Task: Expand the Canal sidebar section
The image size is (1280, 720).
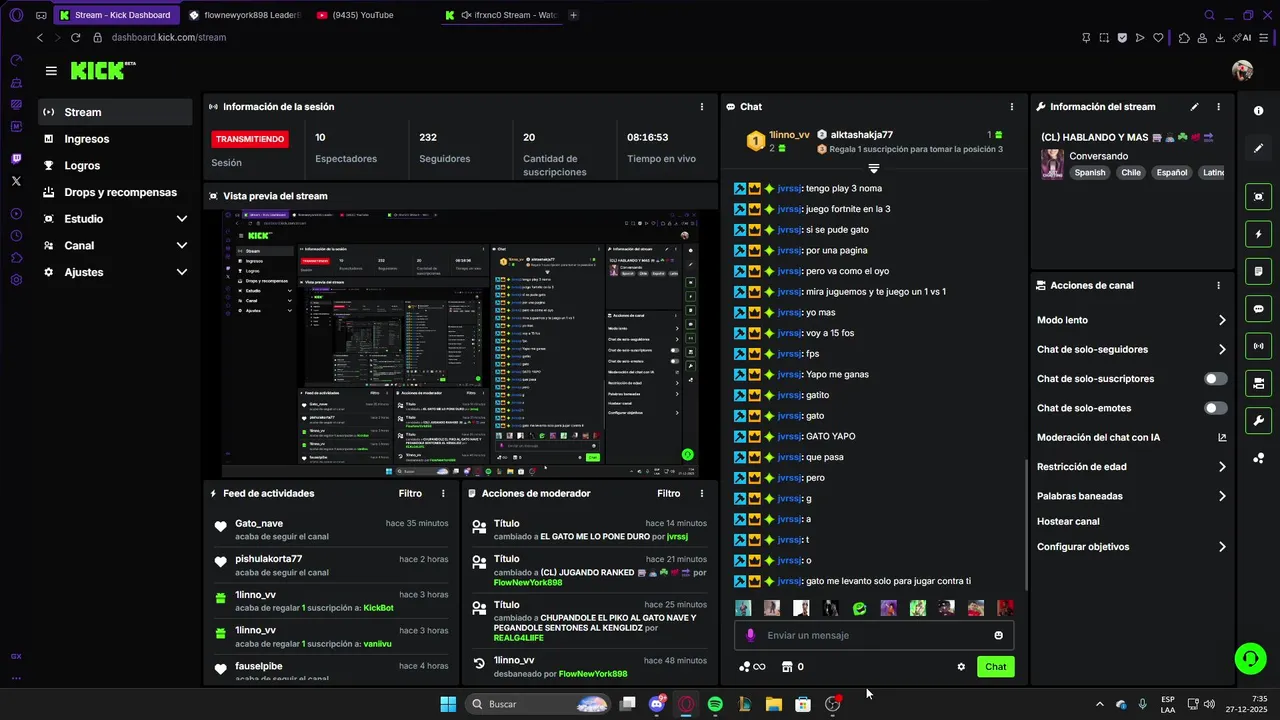Action: (115, 245)
